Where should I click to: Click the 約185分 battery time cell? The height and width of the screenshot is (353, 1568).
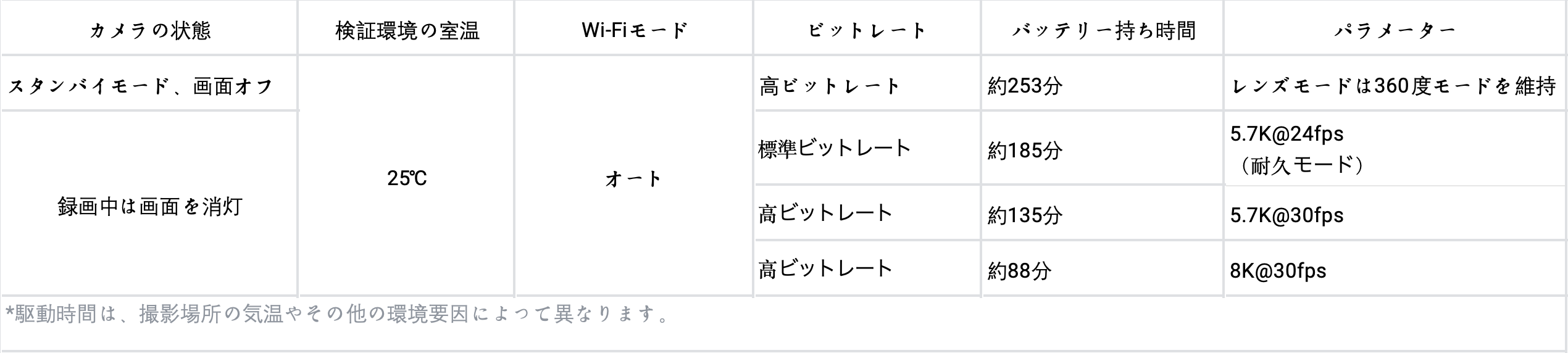[1025, 150]
